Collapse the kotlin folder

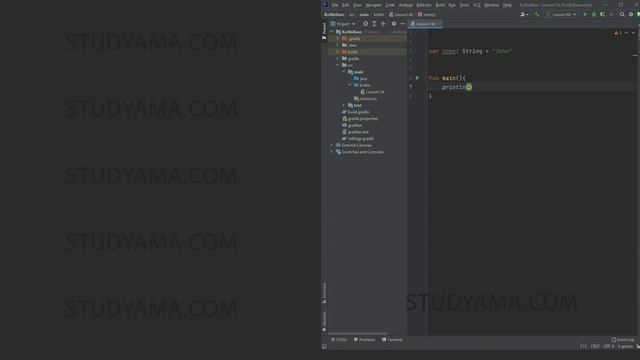click(x=350, y=85)
